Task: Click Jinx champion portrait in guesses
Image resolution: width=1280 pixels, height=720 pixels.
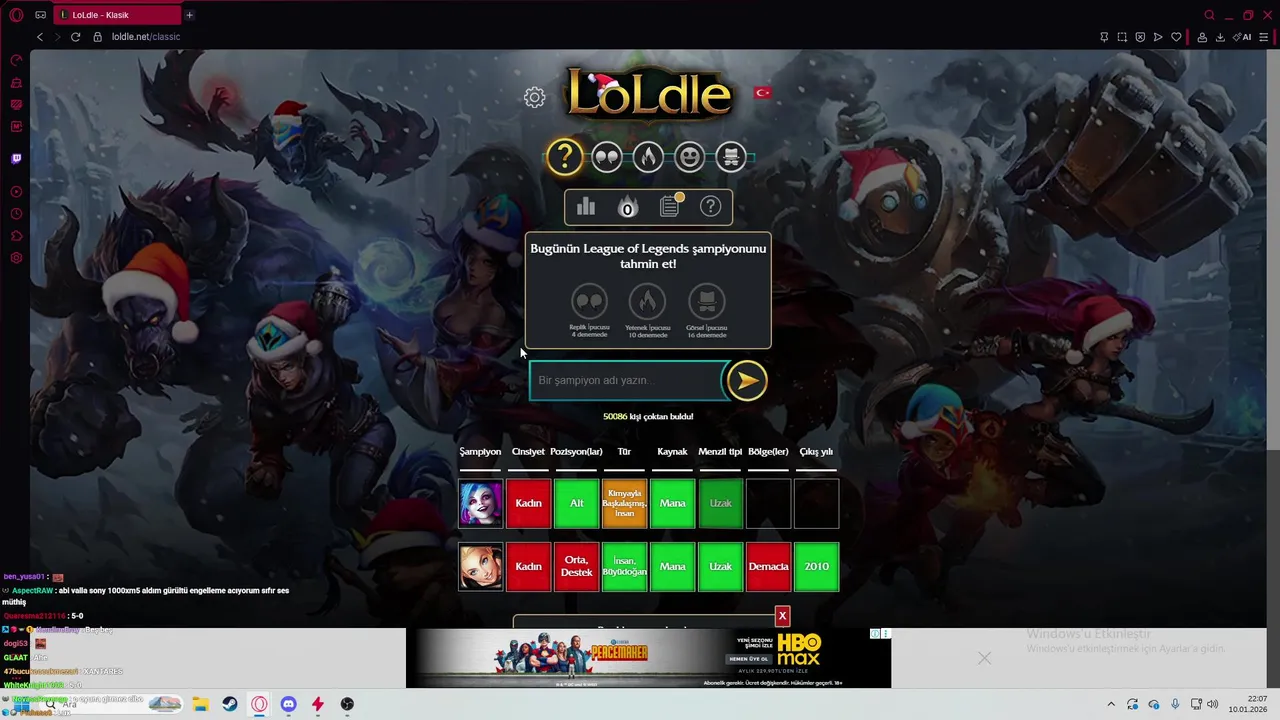Action: [481, 503]
